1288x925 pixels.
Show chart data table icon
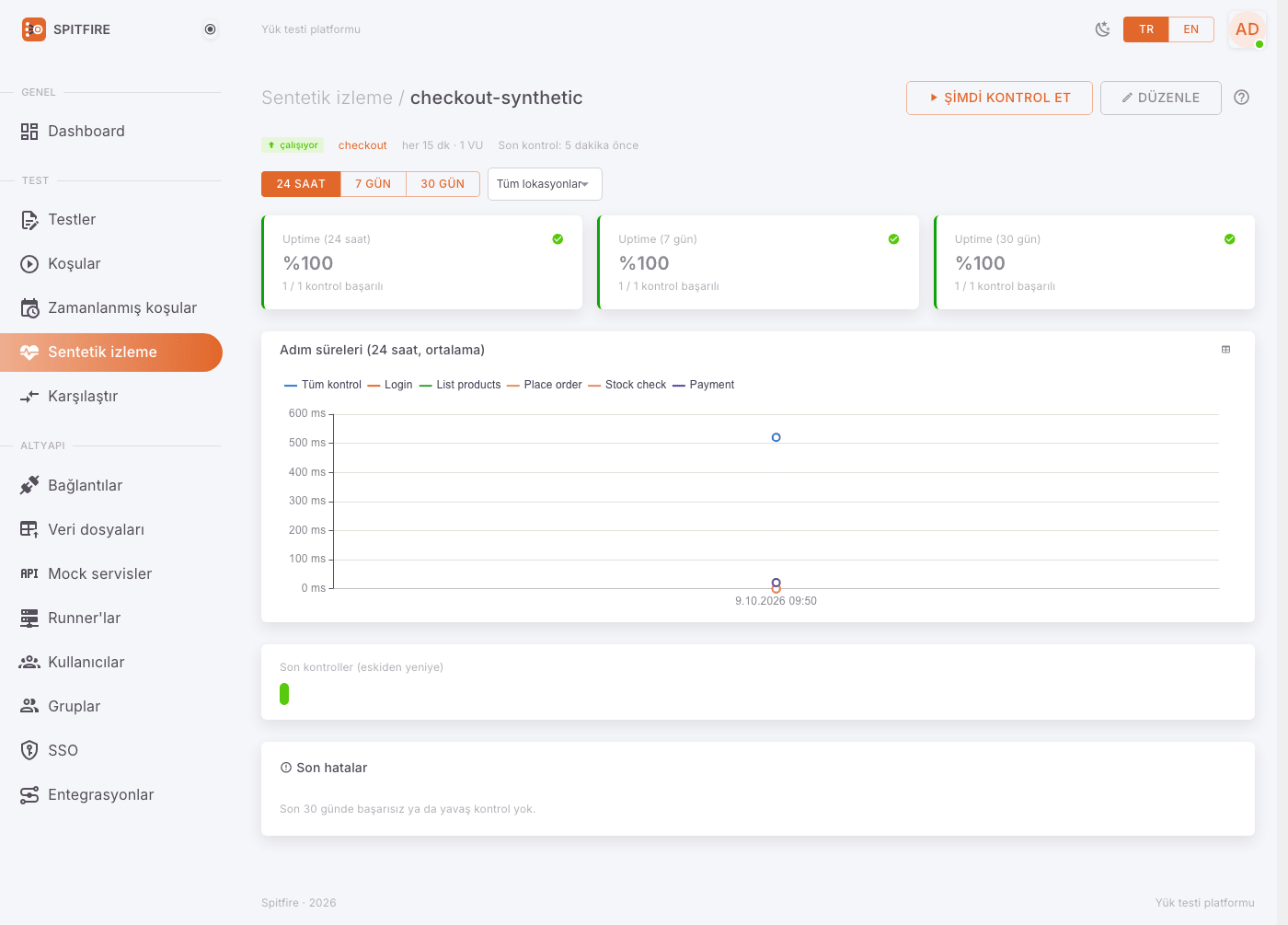pyautogui.click(x=1225, y=350)
